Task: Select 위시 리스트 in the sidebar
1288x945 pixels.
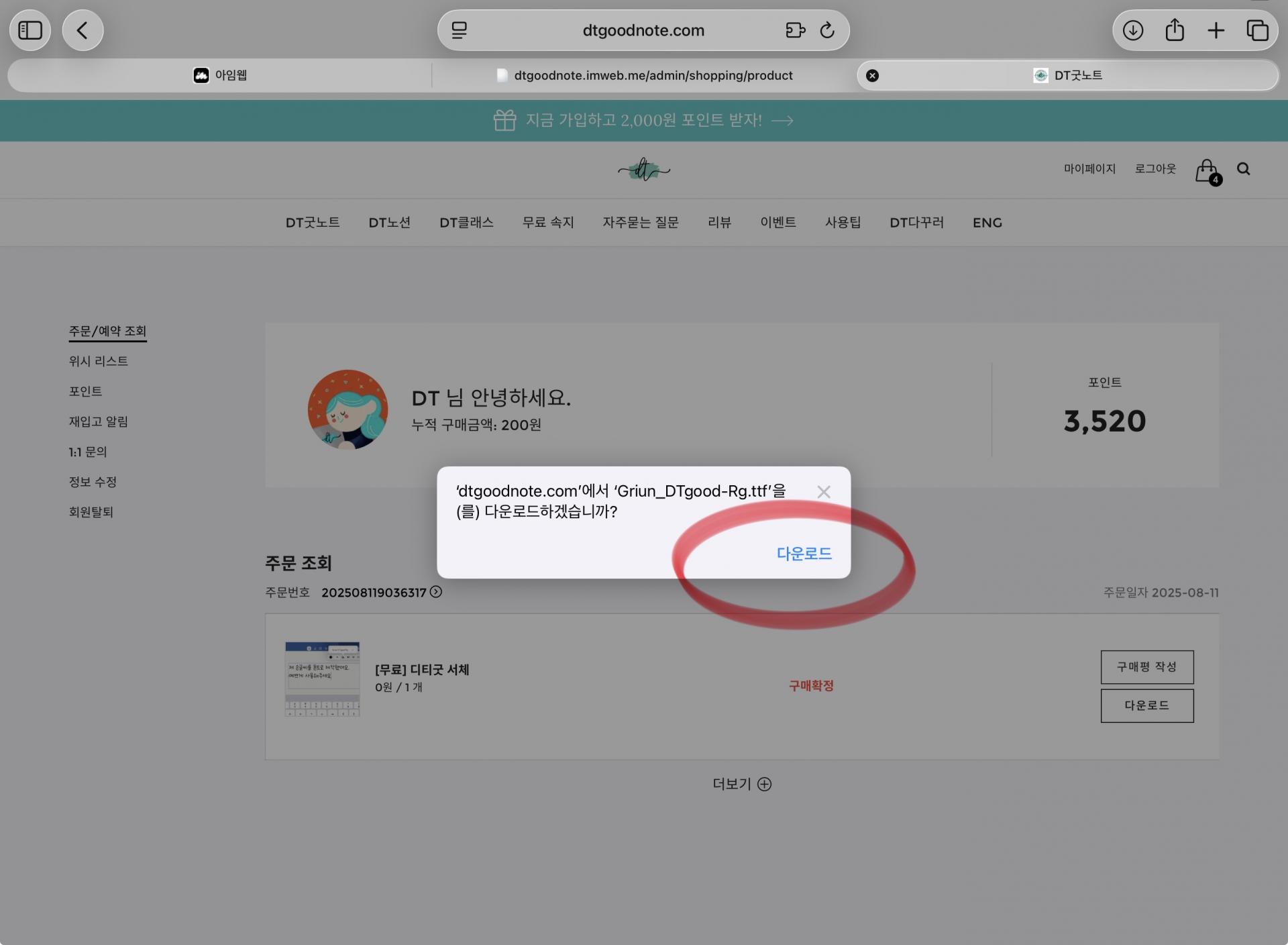Action: point(98,361)
